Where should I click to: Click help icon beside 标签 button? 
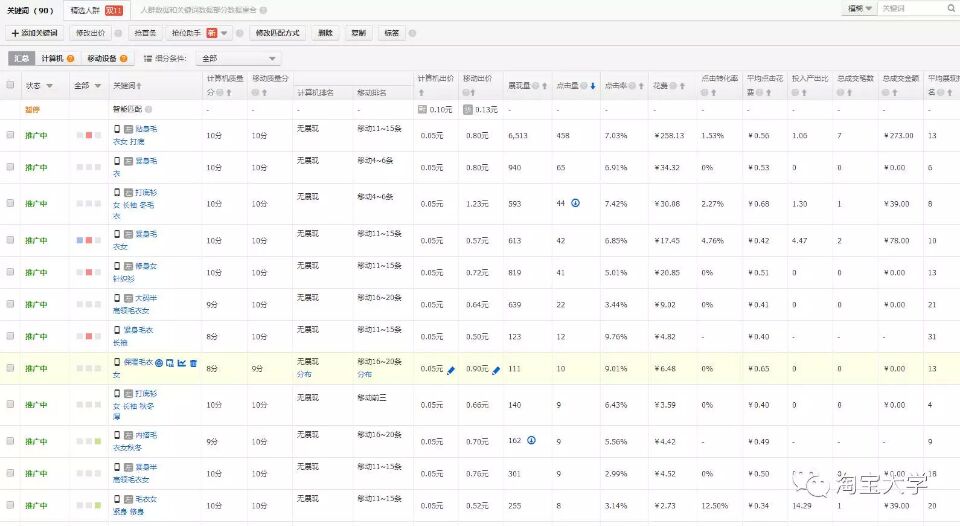412,33
